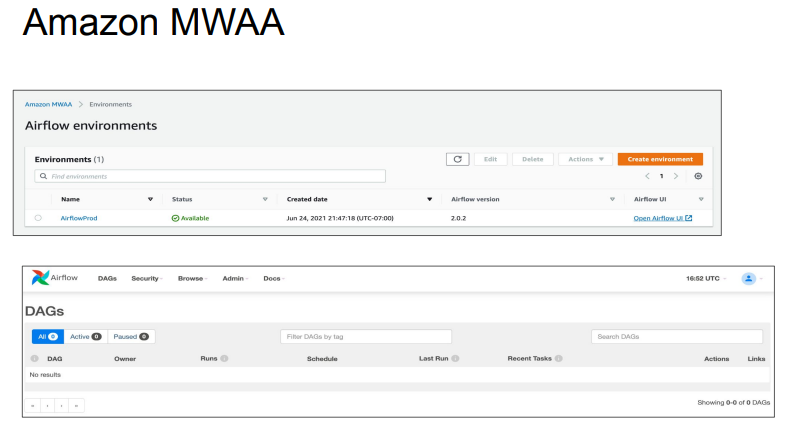Screen dimensions: 793x431
Task: Click the external link icon for Airflow UI
Action: tap(688, 218)
